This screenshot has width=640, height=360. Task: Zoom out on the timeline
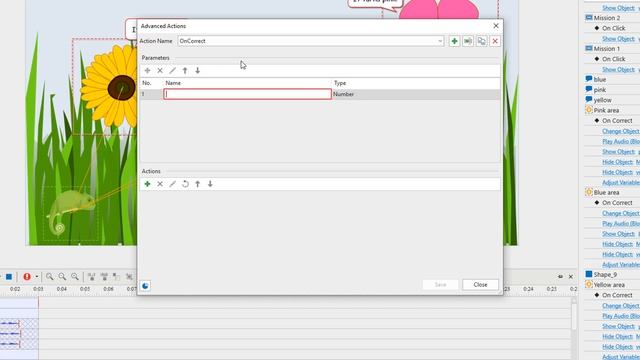point(62,277)
